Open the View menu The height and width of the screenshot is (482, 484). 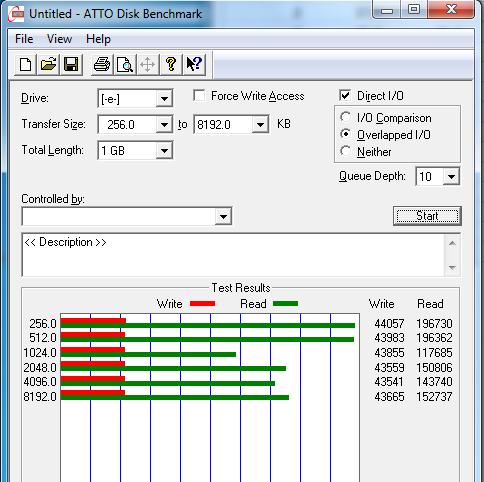click(x=59, y=39)
